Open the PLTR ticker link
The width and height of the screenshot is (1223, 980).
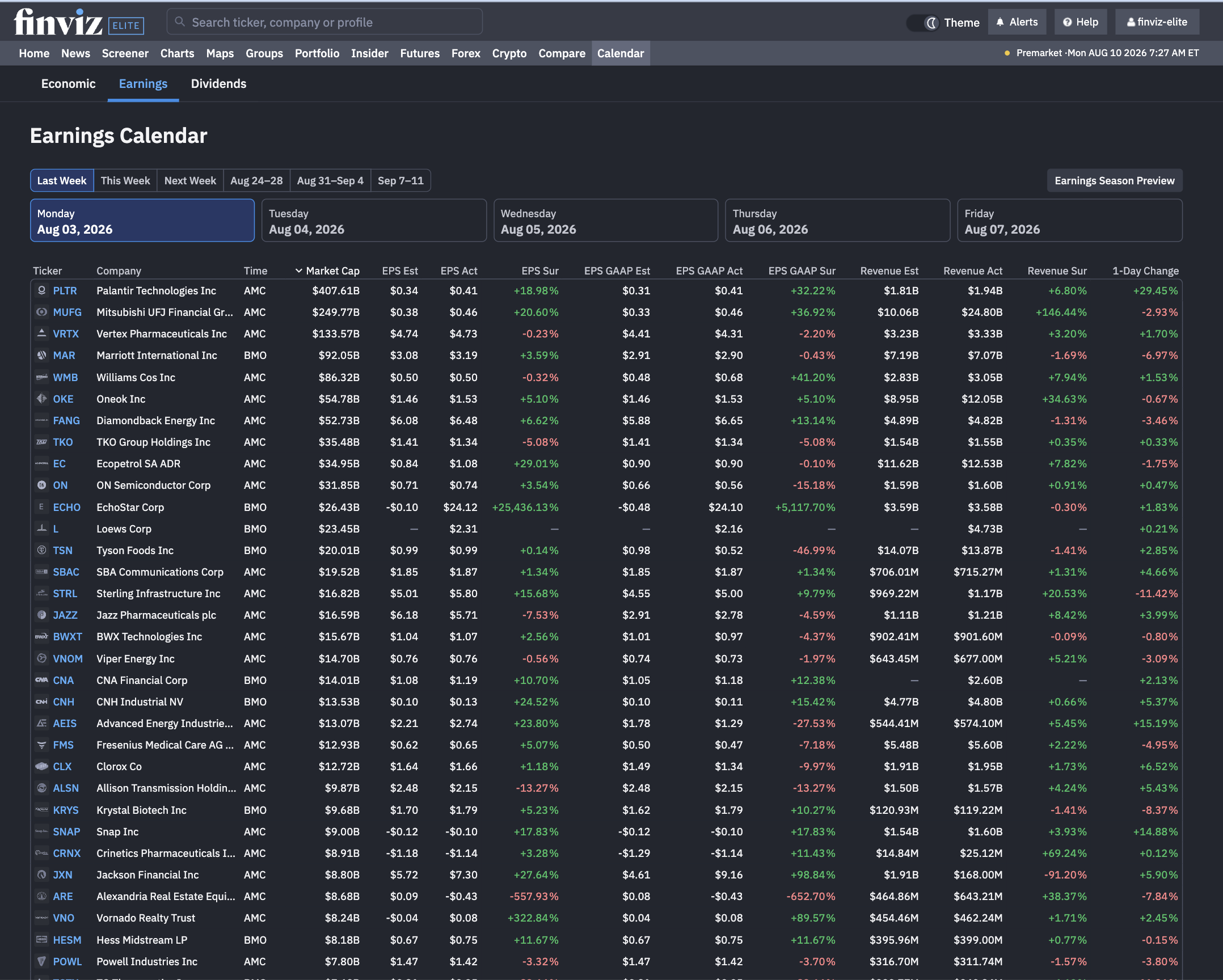pos(65,290)
